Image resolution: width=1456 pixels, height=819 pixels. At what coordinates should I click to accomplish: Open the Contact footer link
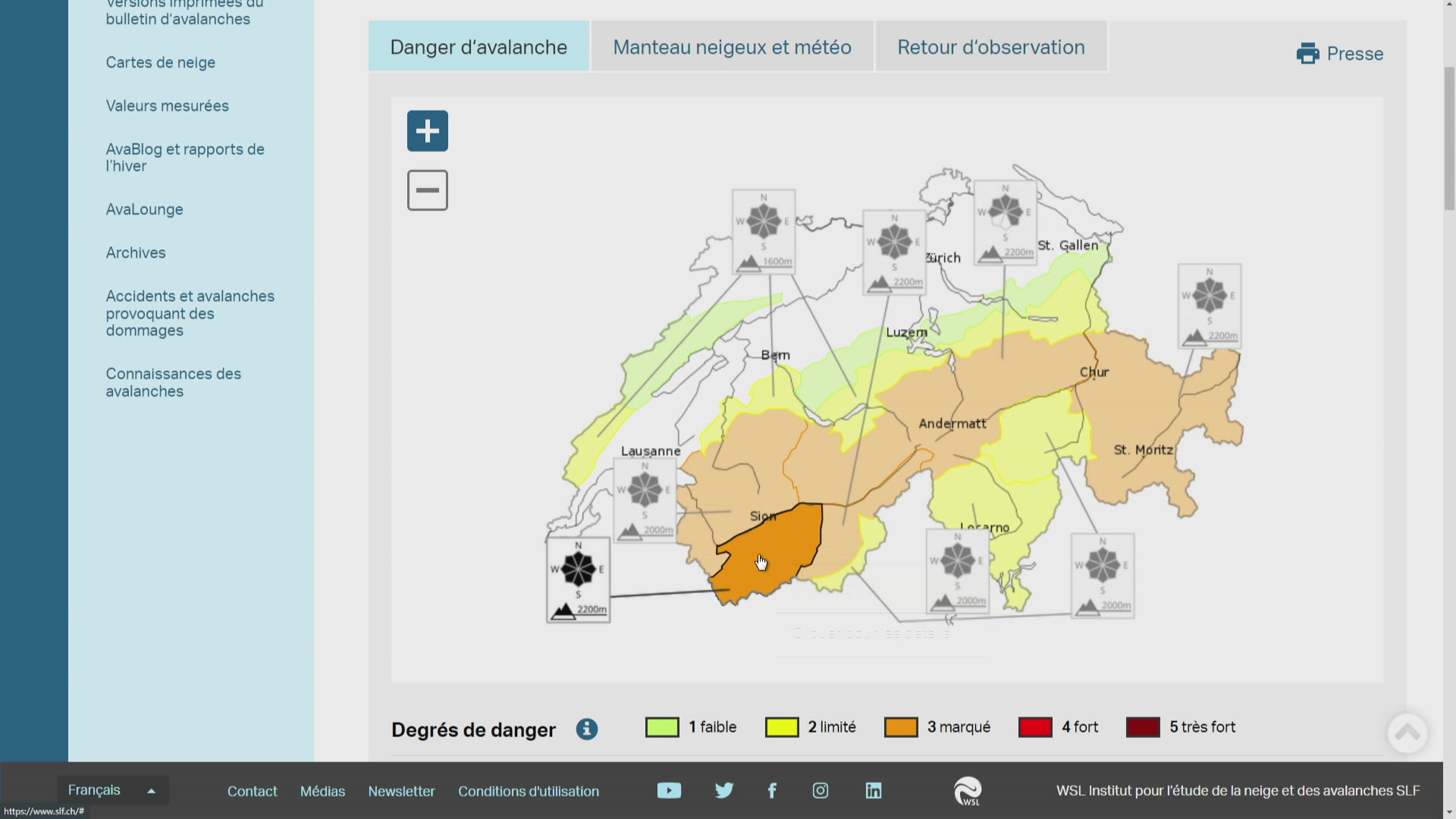tap(253, 791)
